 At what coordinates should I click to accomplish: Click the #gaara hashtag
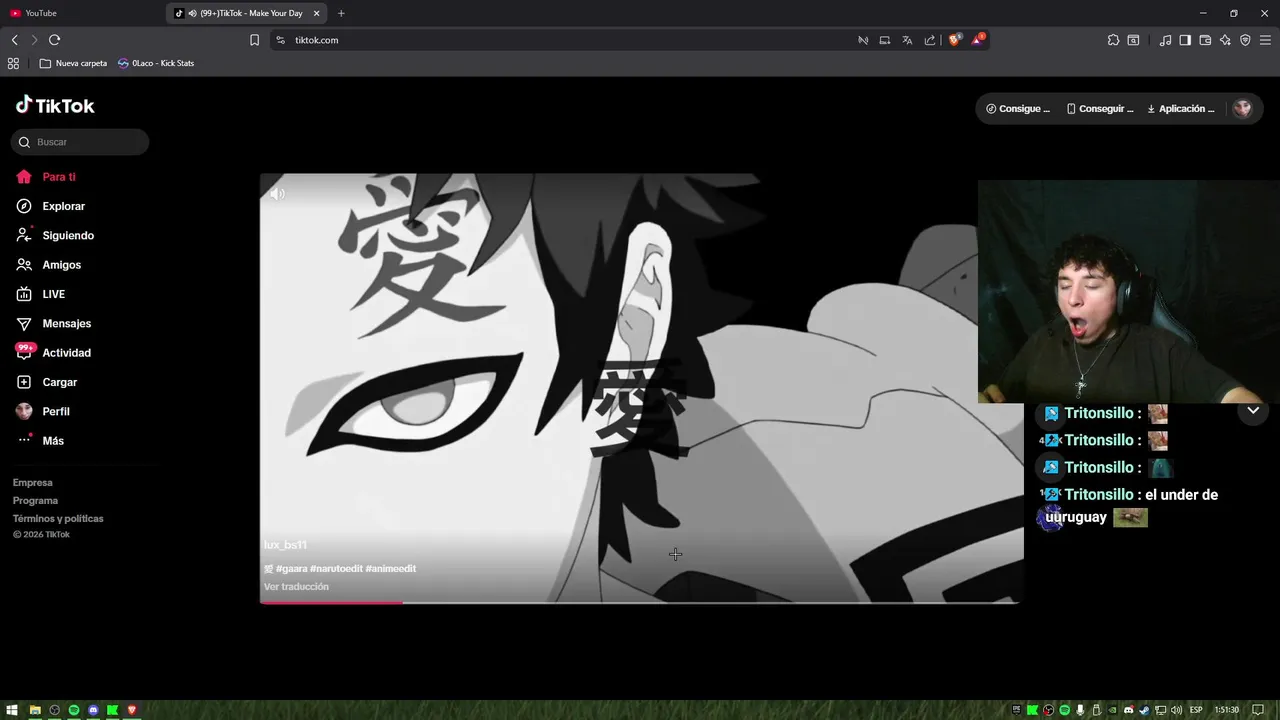(291, 569)
